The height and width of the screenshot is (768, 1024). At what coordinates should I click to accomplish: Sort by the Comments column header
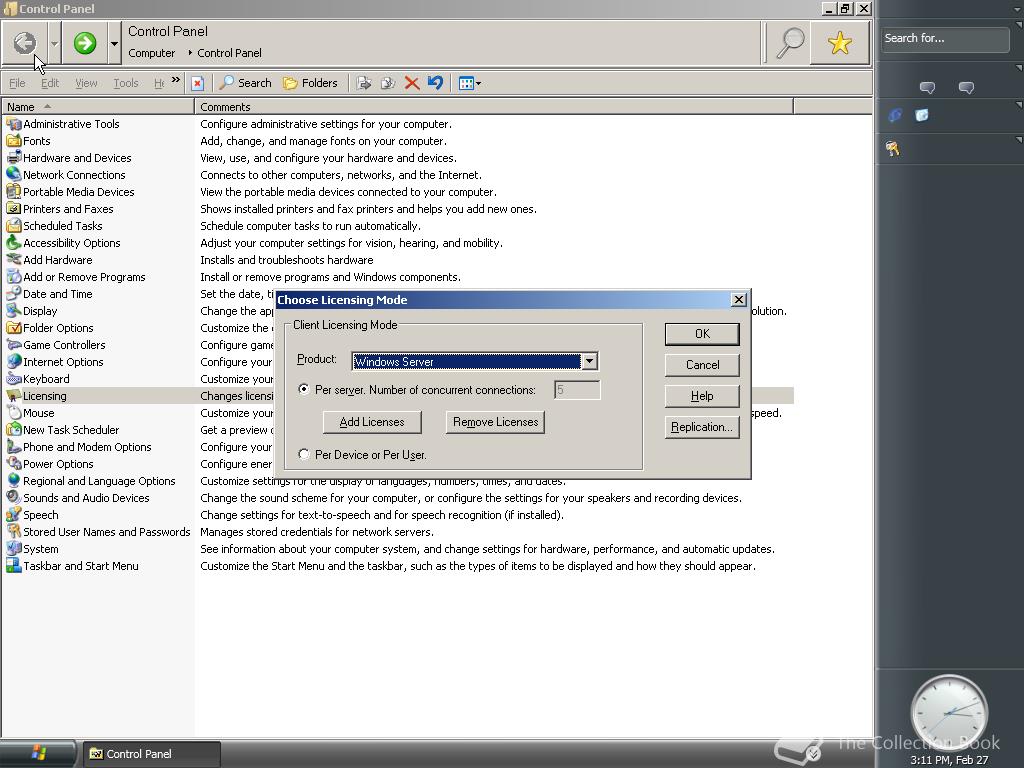494,106
